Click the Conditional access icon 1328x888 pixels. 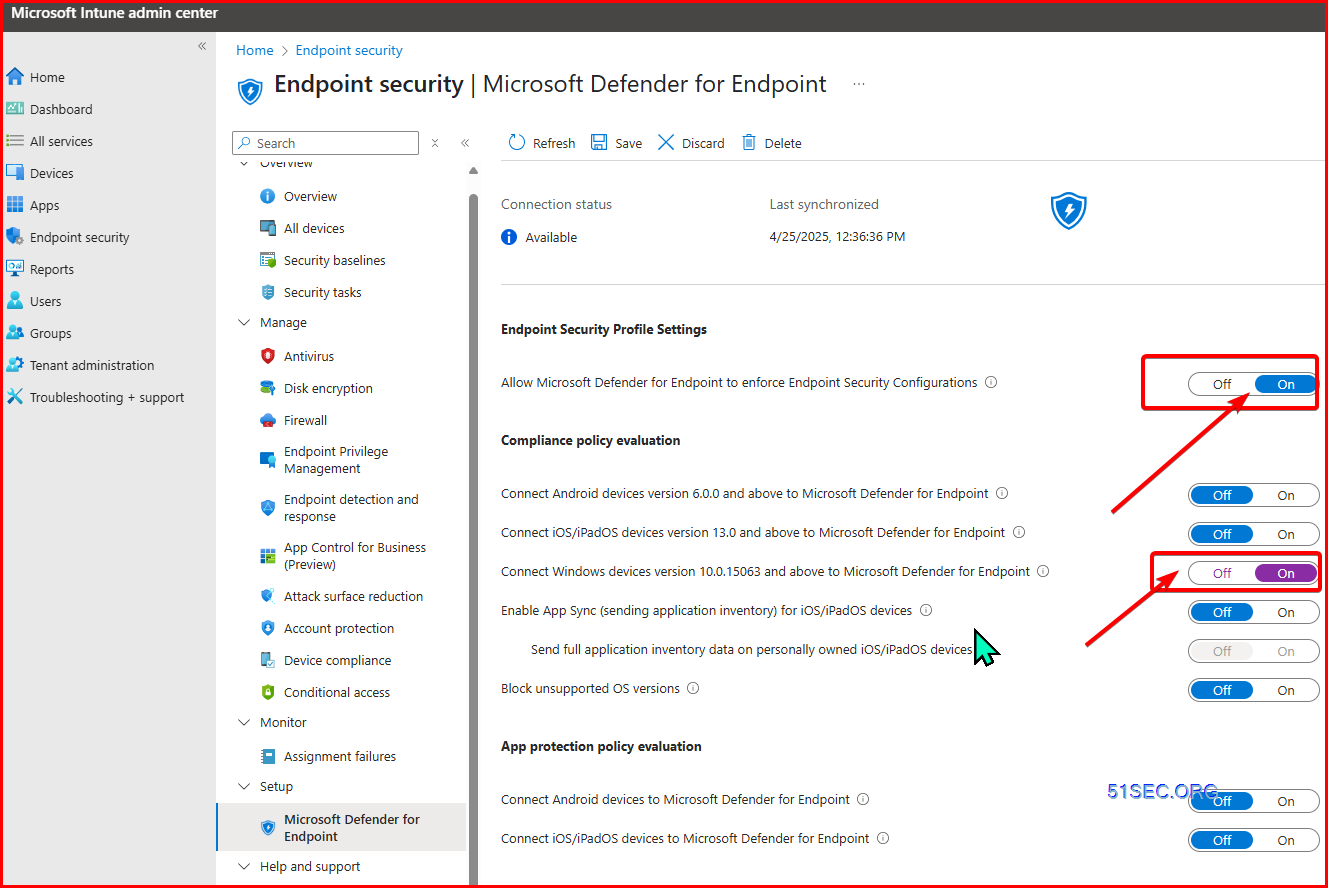(268, 692)
